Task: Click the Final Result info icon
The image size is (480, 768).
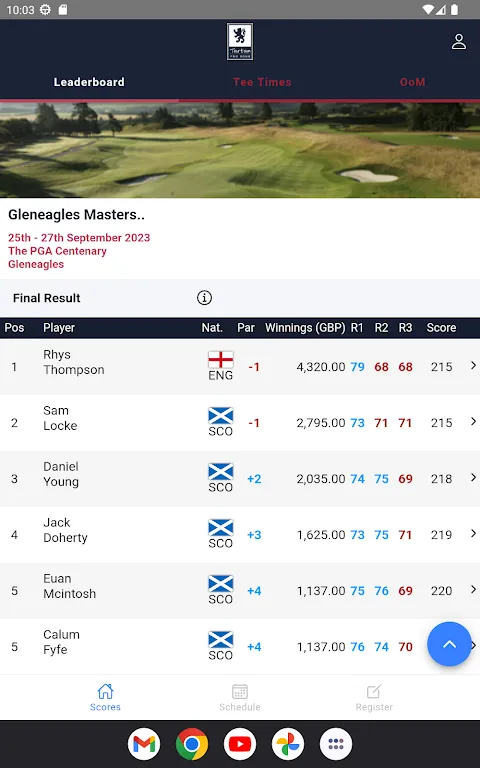Action: point(204,297)
